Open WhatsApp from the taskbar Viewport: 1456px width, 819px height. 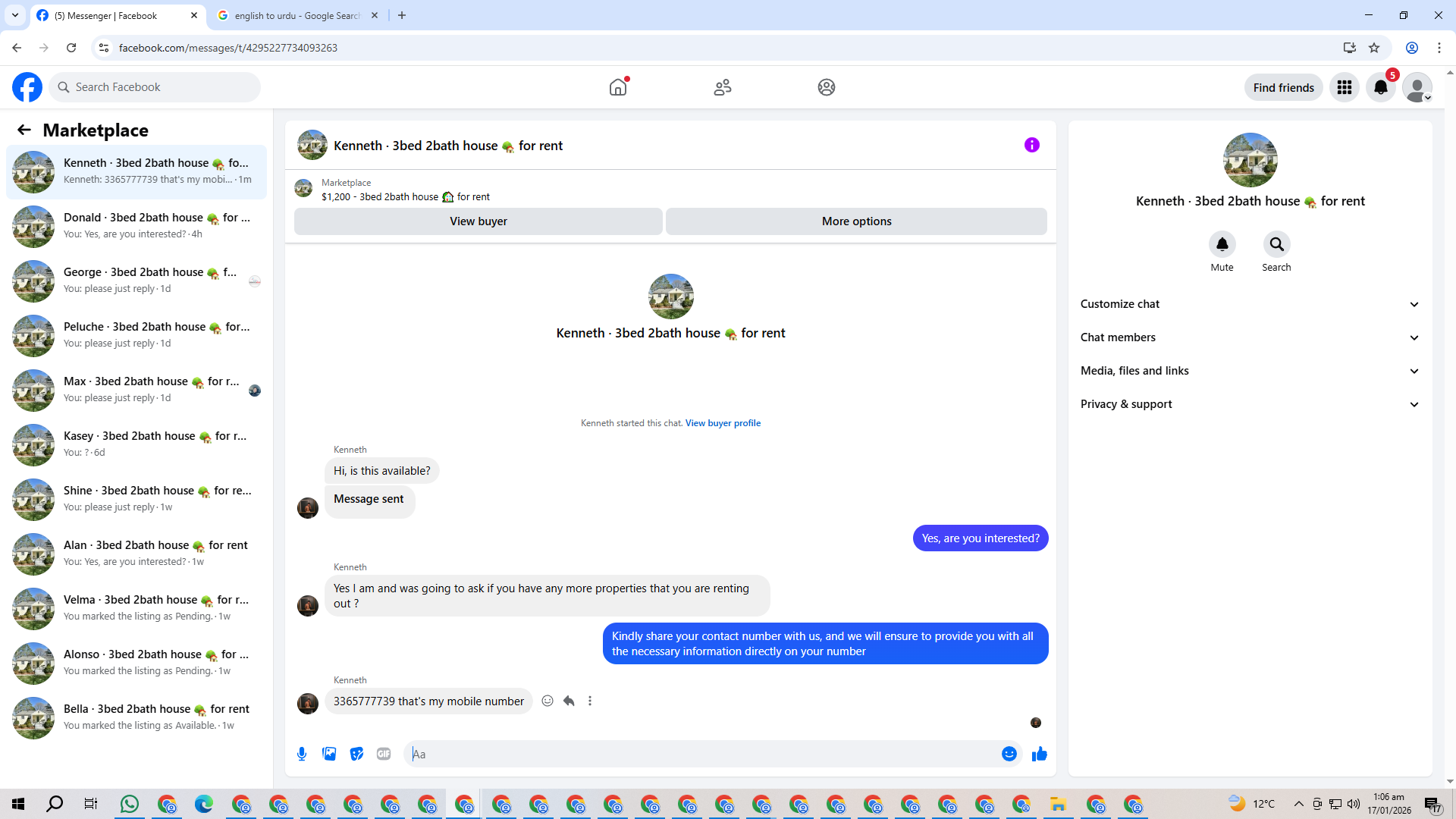pos(130,804)
